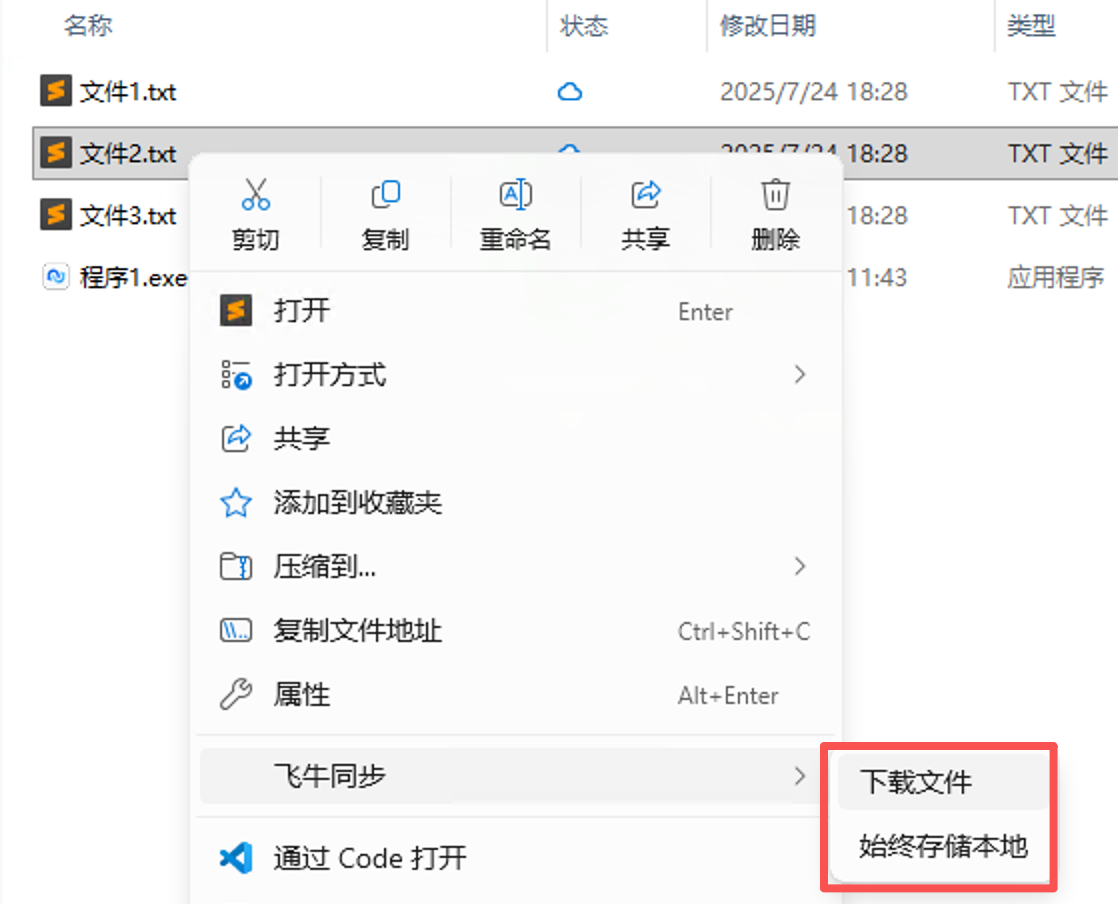Expand the 打开方式 submenu arrow
Screen dimensions: 1118x904
(x=800, y=374)
